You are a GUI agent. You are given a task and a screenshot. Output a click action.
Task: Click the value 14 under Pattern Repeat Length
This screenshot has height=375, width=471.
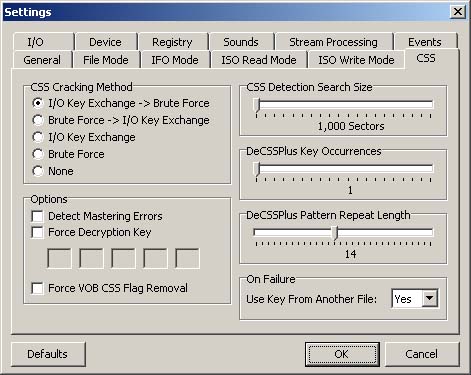[350, 254]
